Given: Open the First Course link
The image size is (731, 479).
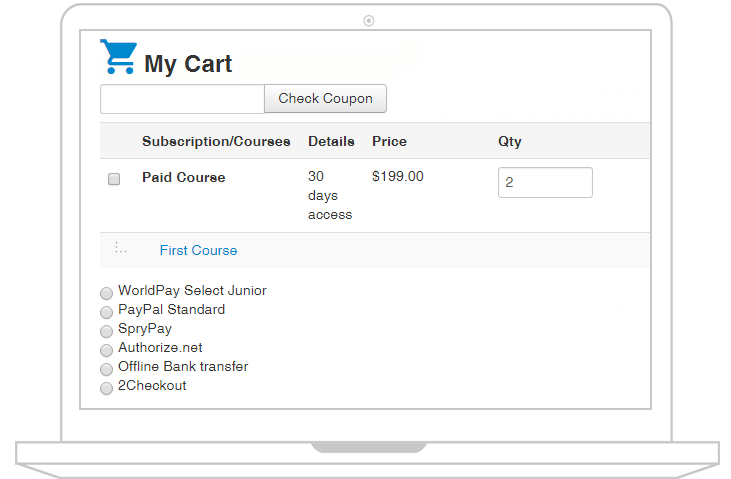Looking at the screenshot, I should [x=198, y=250].
